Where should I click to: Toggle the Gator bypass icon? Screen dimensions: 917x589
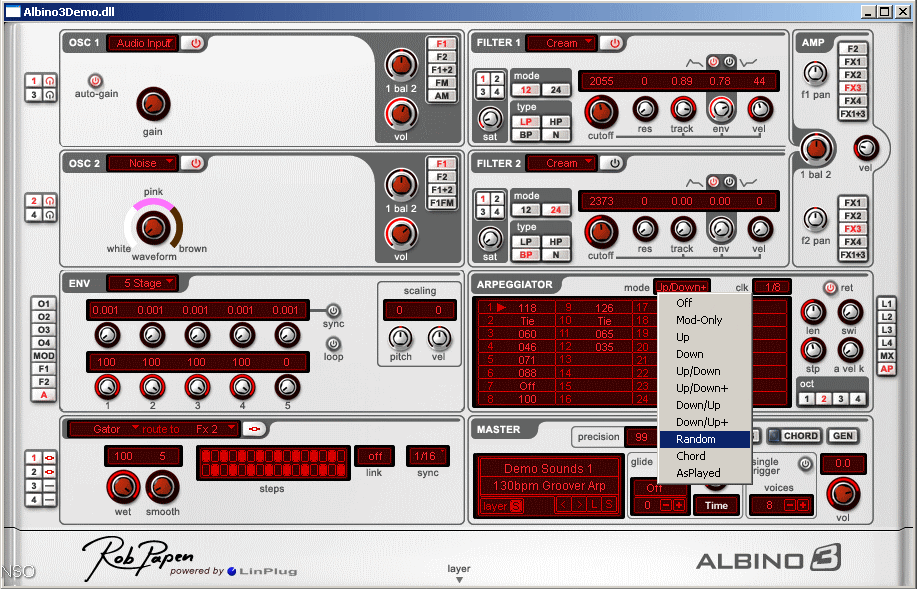coord(254,429)
